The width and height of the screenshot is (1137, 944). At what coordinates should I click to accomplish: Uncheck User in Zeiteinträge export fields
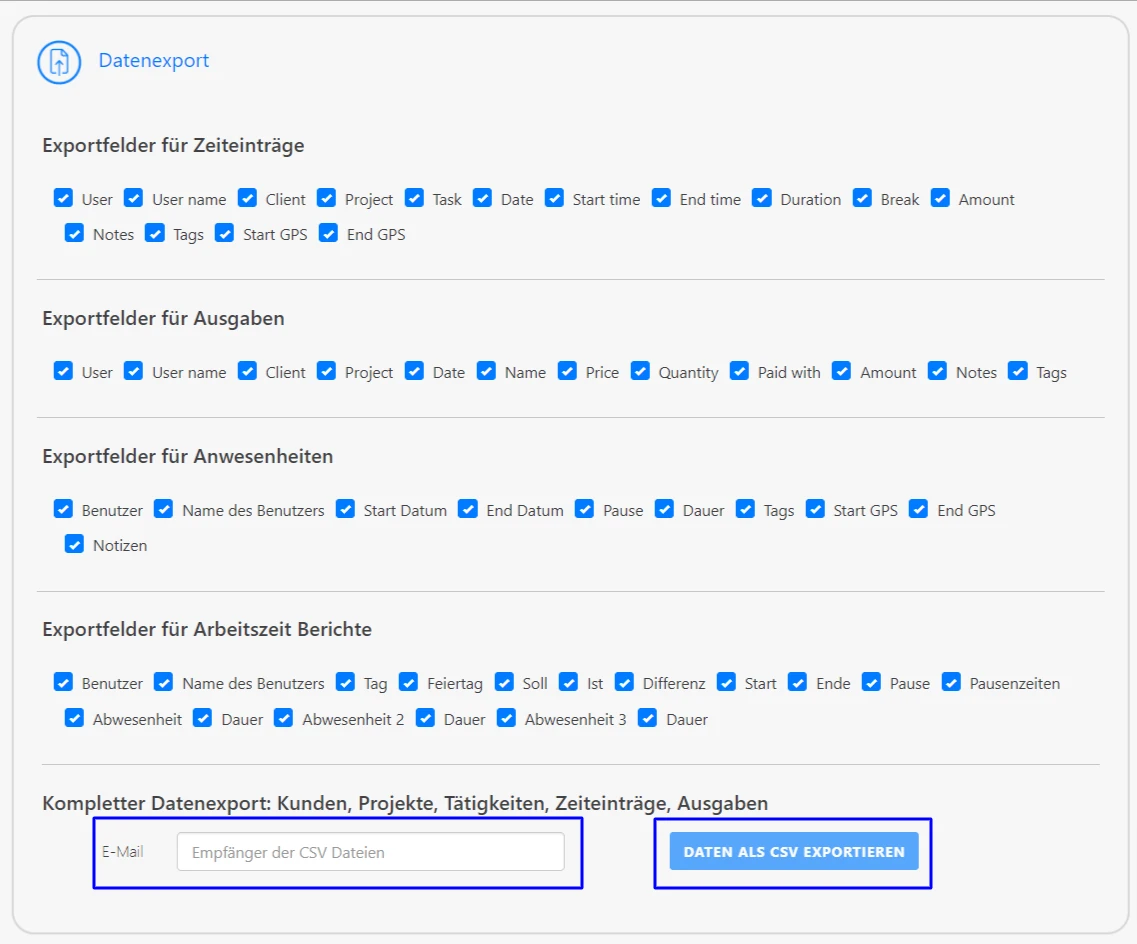click(x=63, y=198)
